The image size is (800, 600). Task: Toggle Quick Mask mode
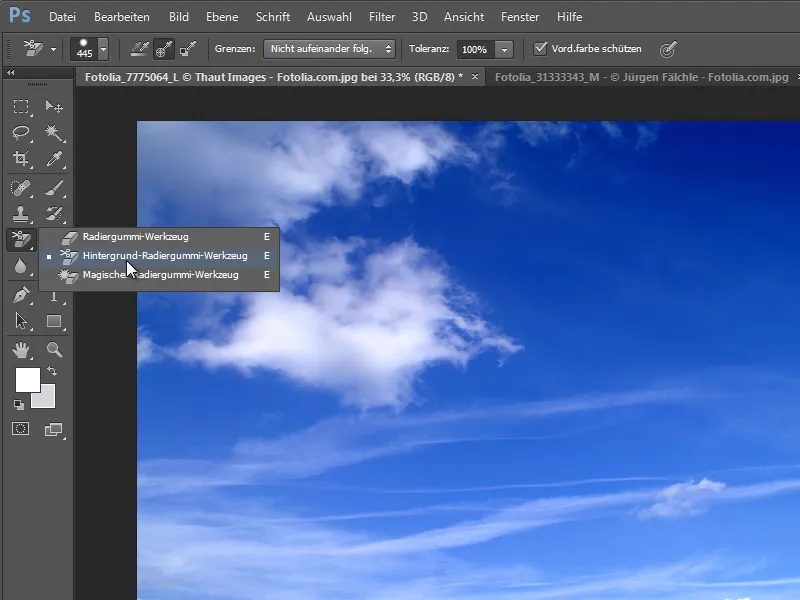coord(21,429)
